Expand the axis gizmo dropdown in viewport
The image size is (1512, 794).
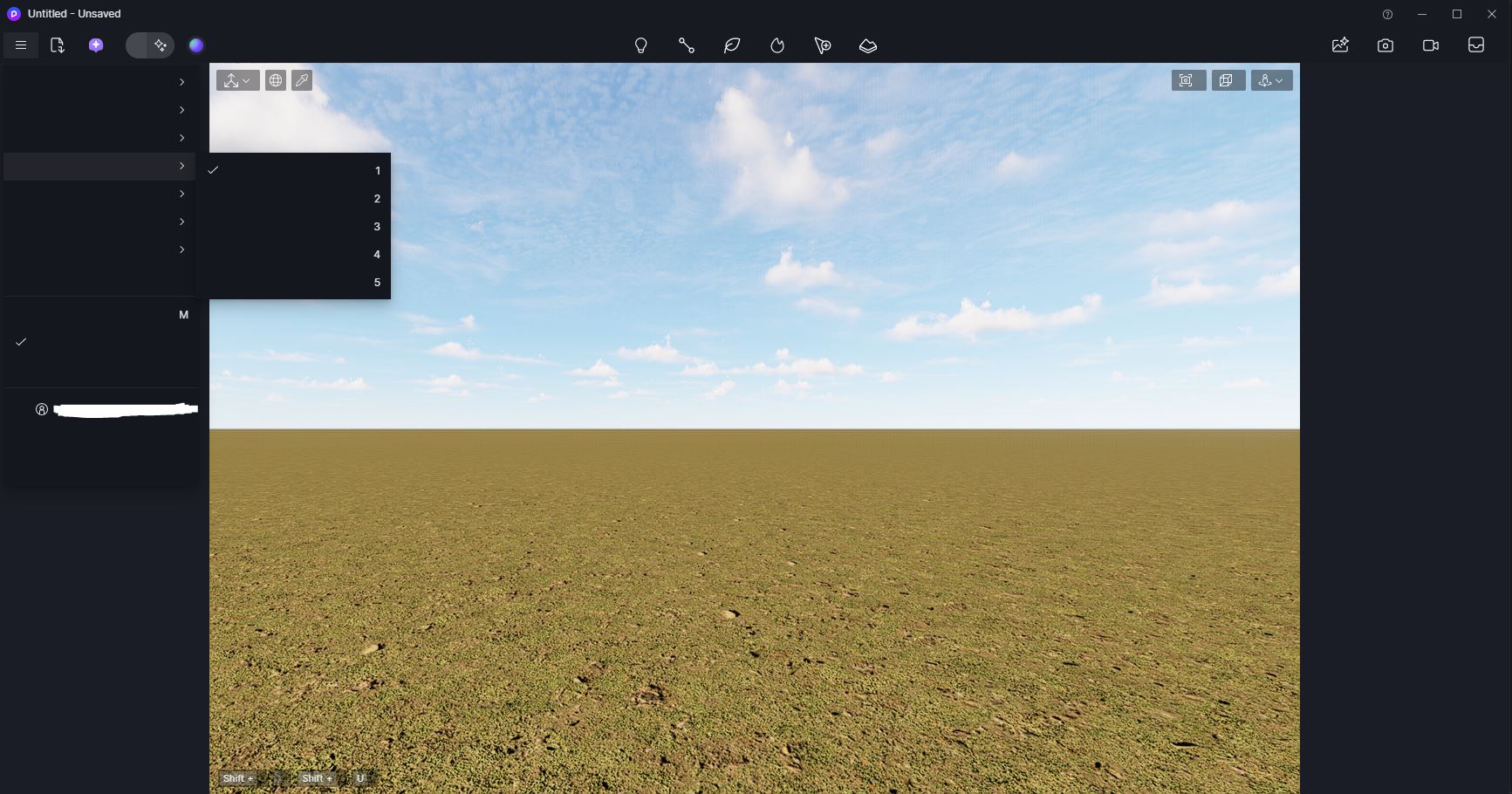(237, 80)
